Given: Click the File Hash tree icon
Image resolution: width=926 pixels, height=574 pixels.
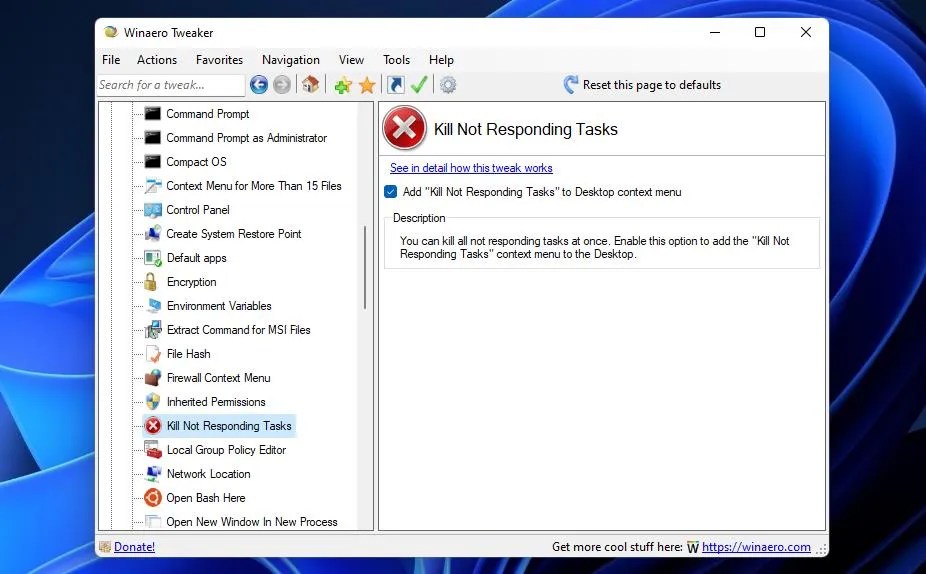Looking at the screenshot, I should click(x=153, y=354).
